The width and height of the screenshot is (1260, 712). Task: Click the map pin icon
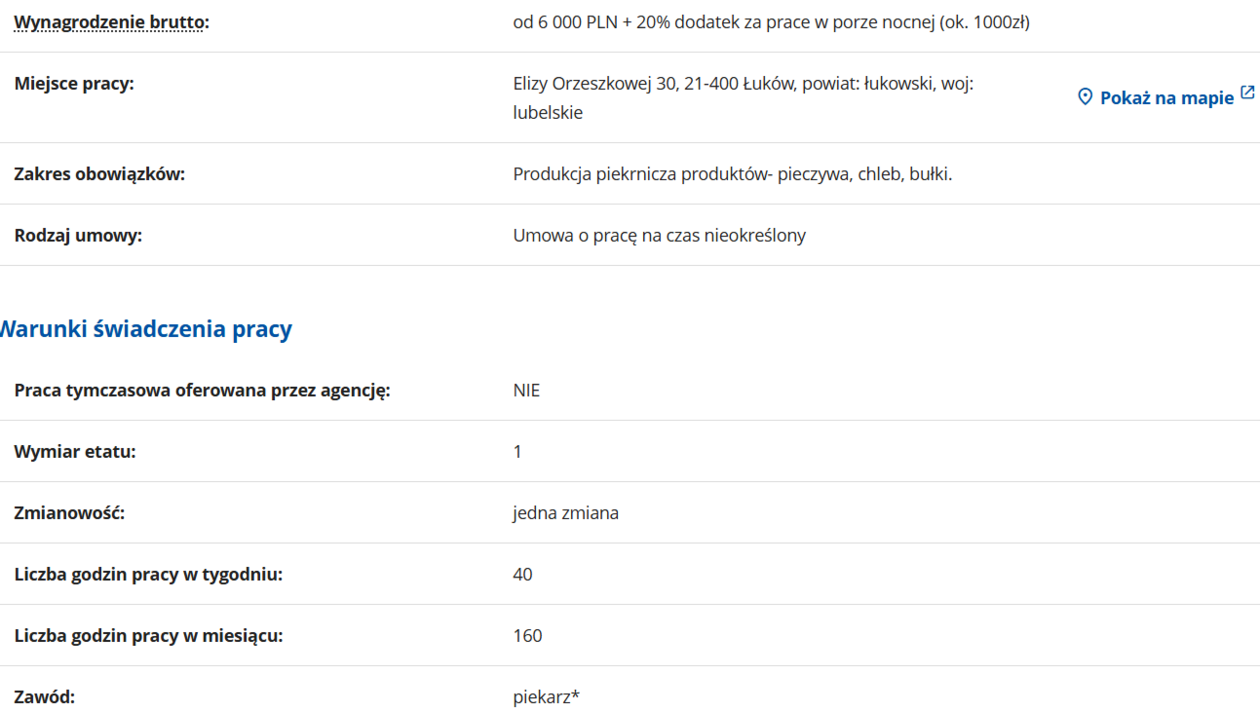click(1085, 97)
